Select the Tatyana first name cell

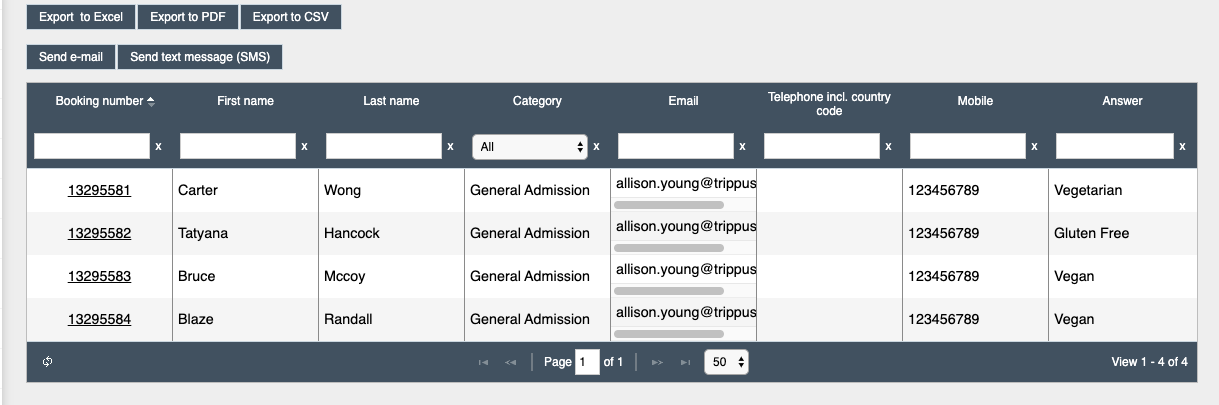(245, 233)
